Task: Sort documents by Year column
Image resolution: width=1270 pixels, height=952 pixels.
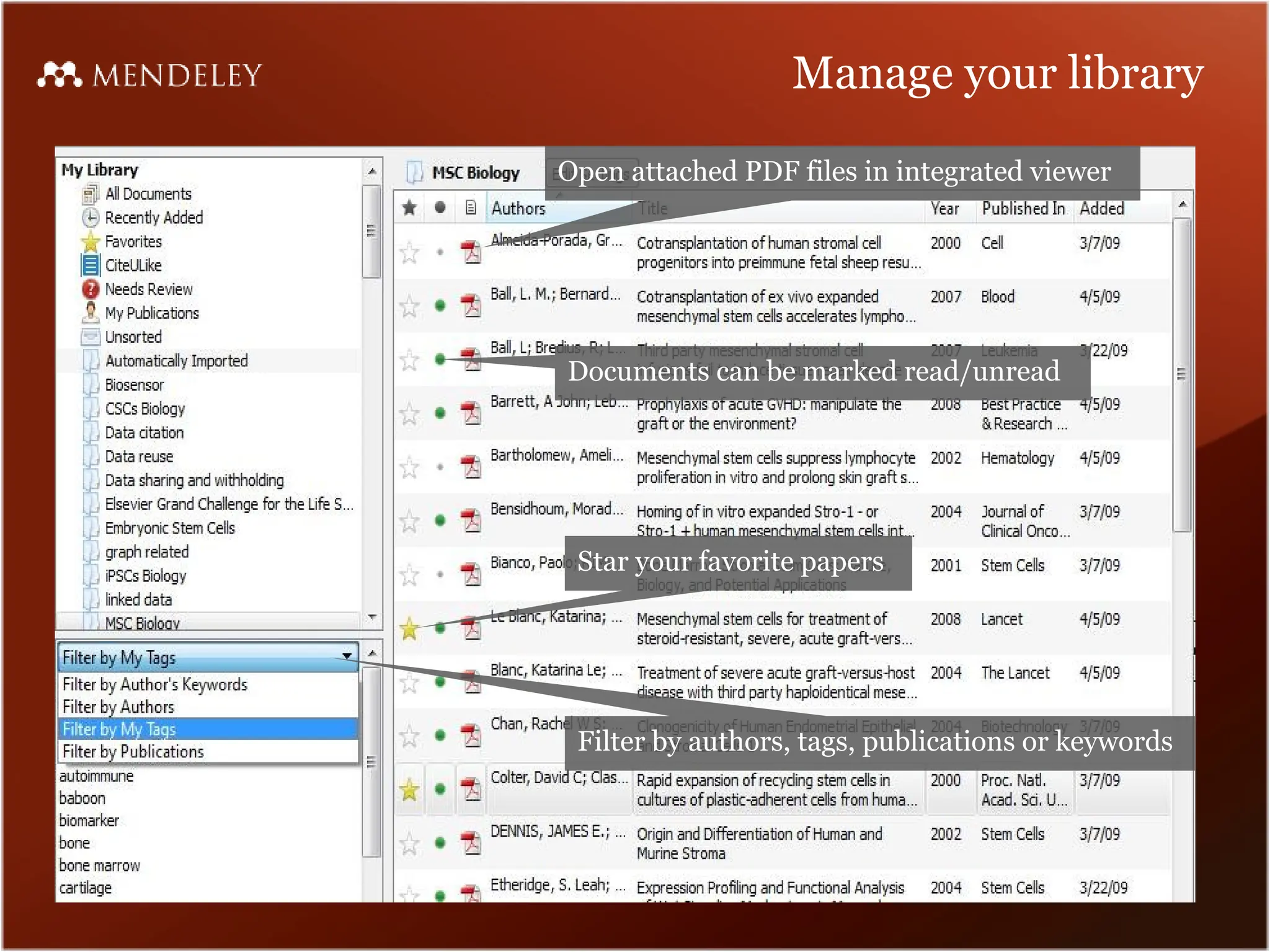Action: coord(944,208)
